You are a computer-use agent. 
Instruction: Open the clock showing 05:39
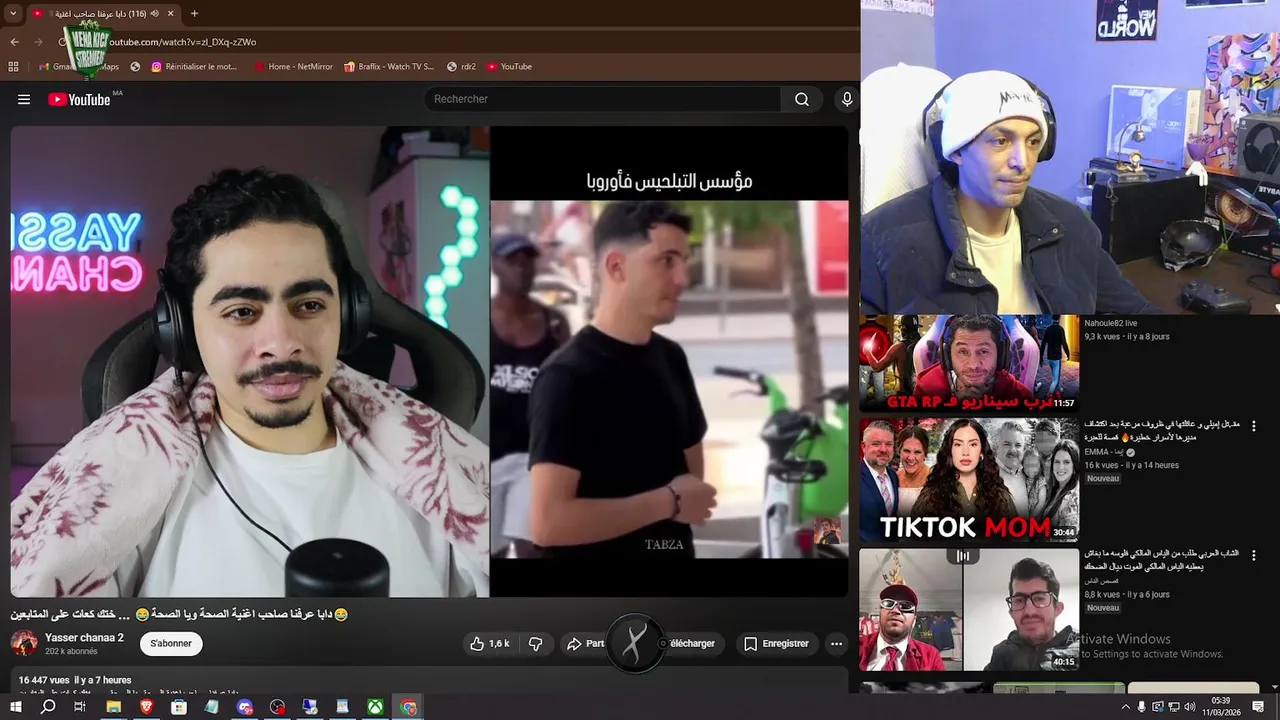pos(1221,707)
